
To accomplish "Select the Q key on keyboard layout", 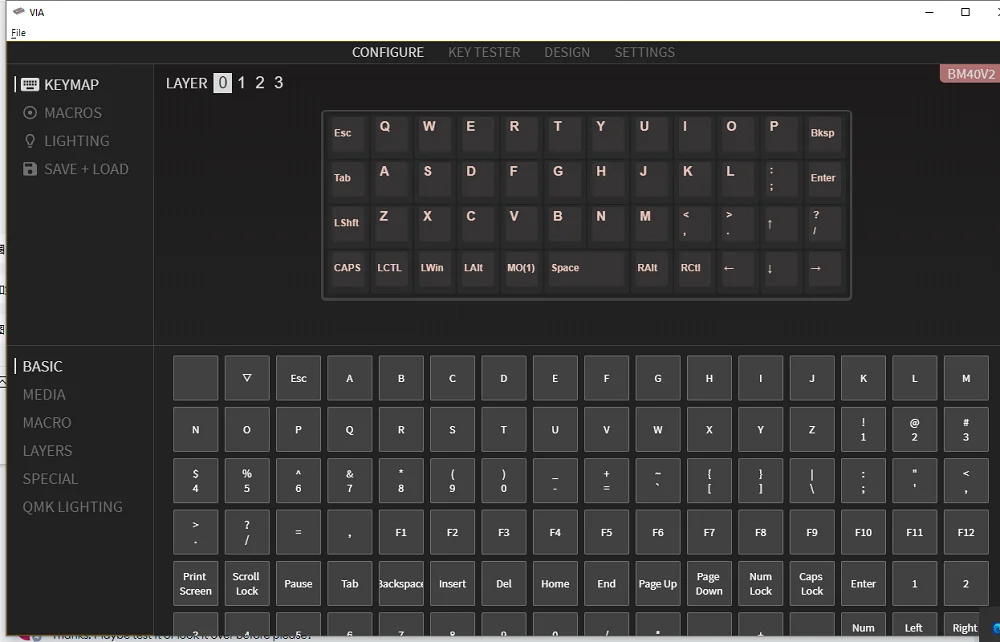I will 390,133.
